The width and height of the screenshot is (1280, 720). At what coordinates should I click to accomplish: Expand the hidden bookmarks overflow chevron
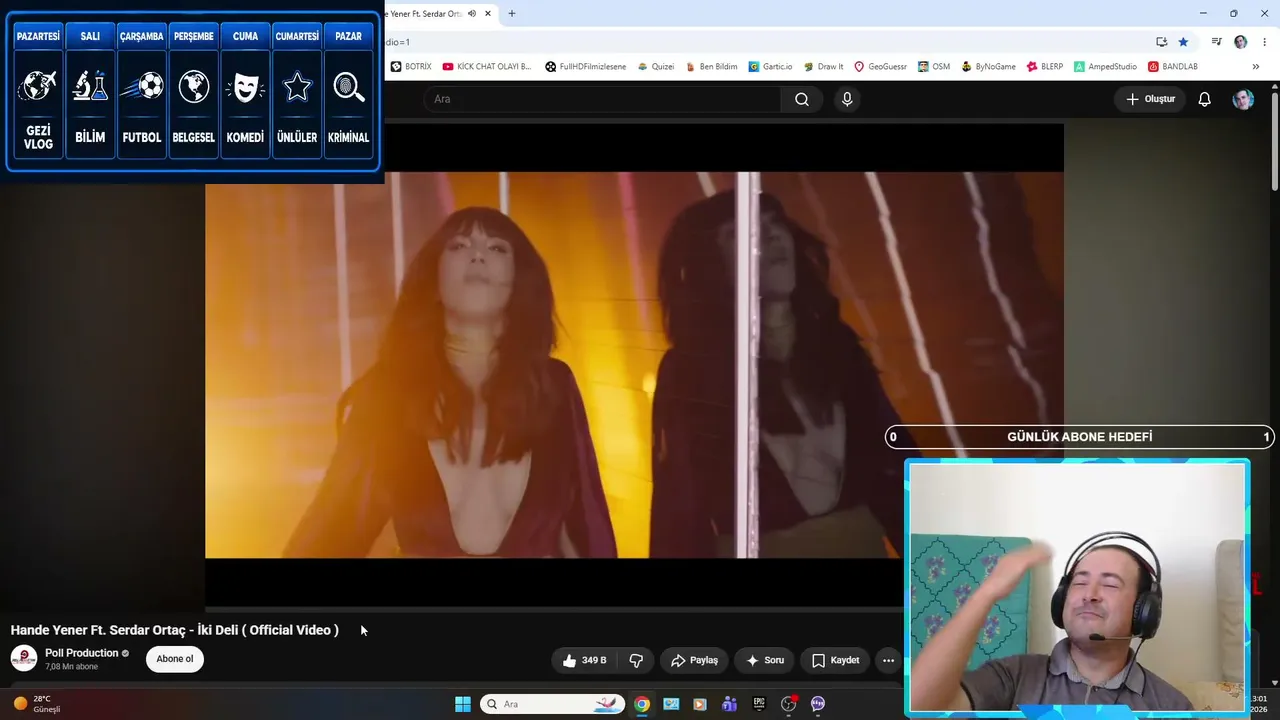(x=1256, y=67)
